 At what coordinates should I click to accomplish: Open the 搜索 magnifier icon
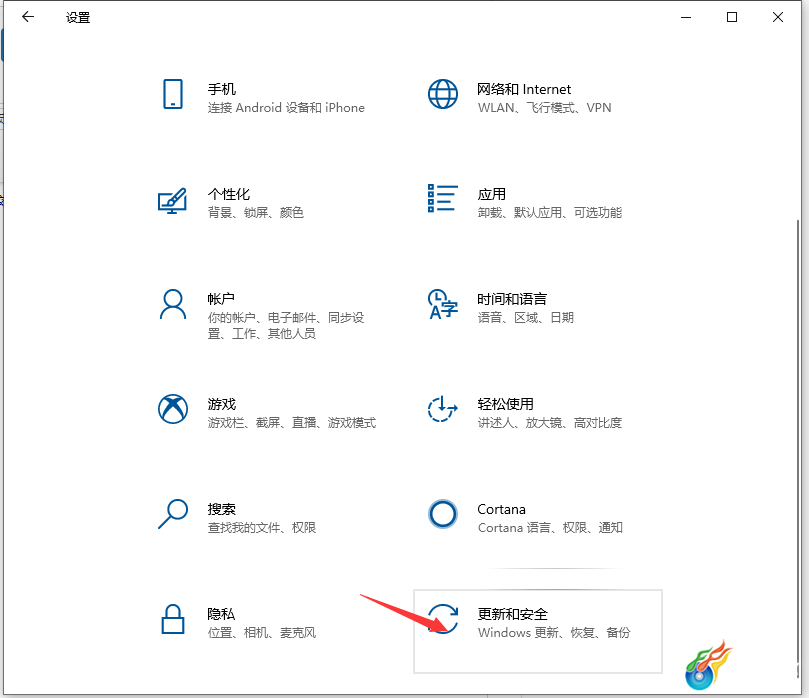(x=173, y=514)
